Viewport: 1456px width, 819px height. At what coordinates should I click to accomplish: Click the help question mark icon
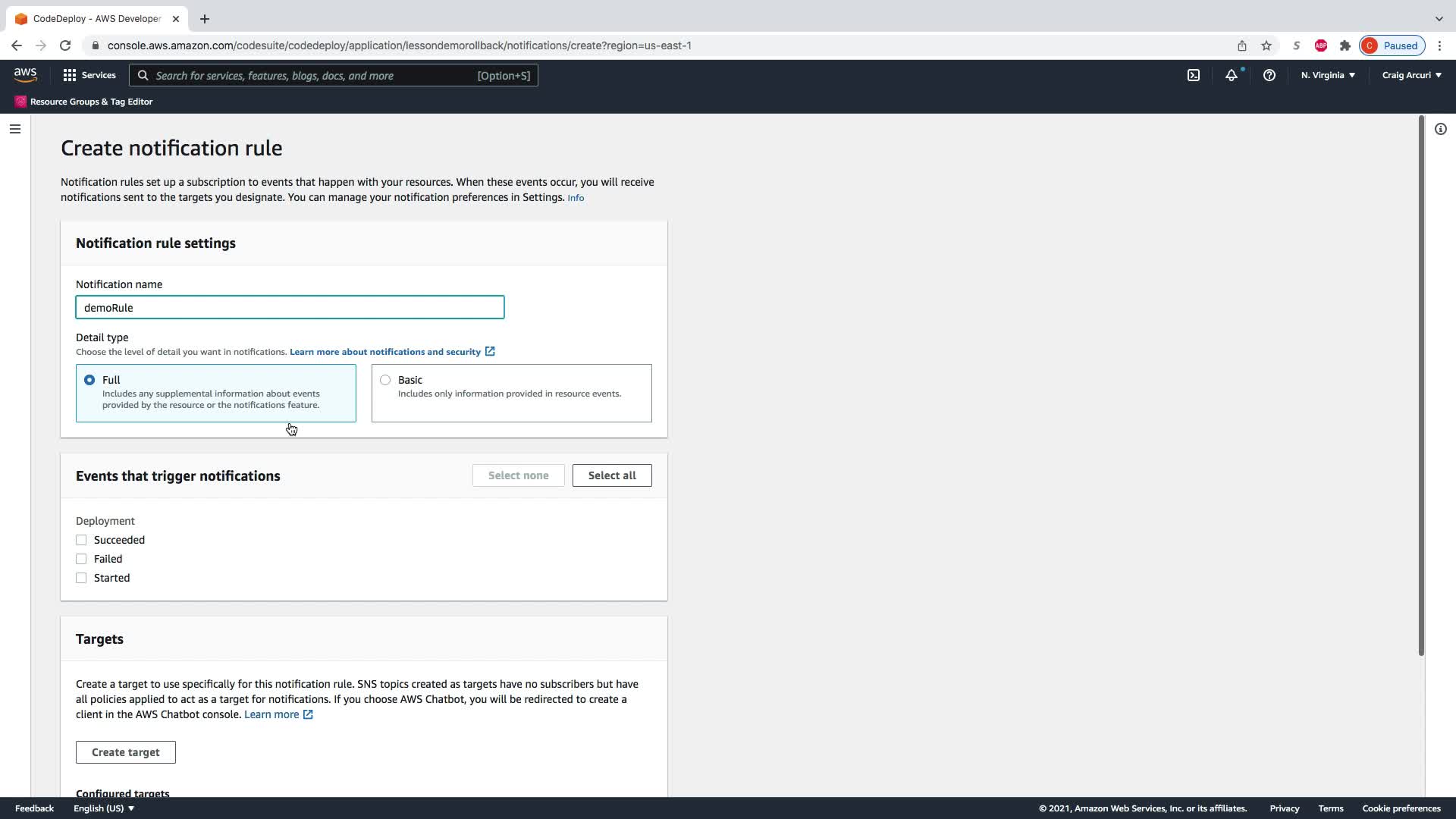pos(1269,75)
